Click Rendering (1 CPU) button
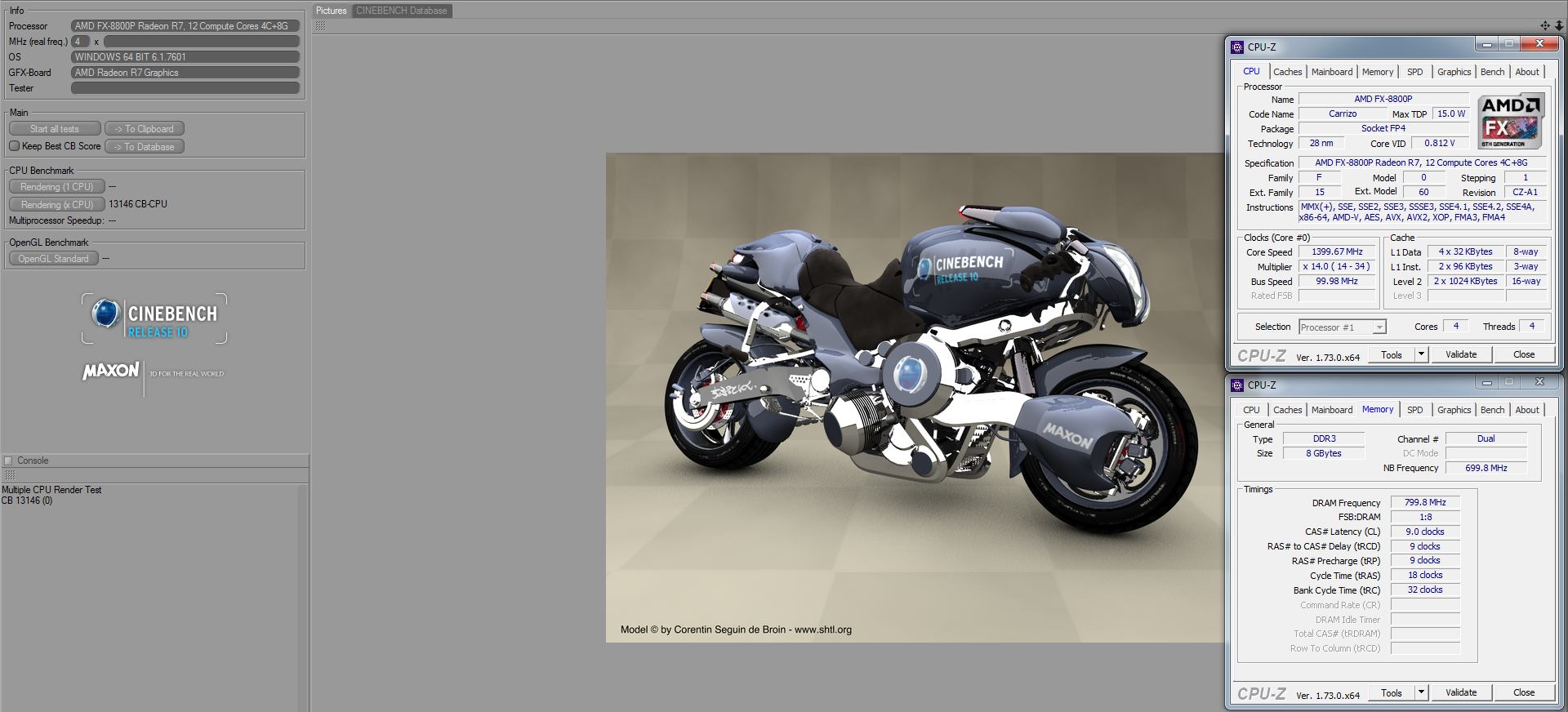The width and height of the screenshot is (1568, 712). tap(57, 187)
